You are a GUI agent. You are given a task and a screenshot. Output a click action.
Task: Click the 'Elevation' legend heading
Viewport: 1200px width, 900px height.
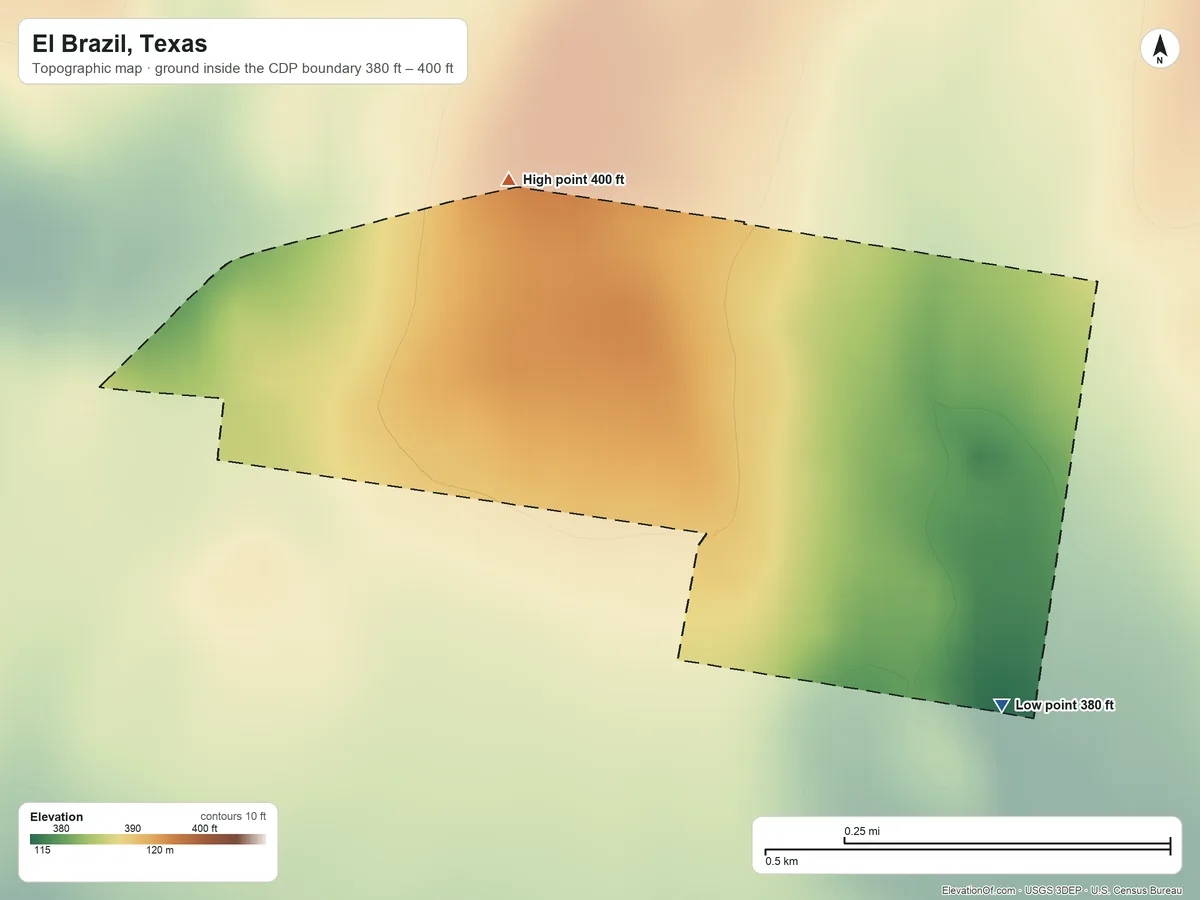click(x=57, y=817)
